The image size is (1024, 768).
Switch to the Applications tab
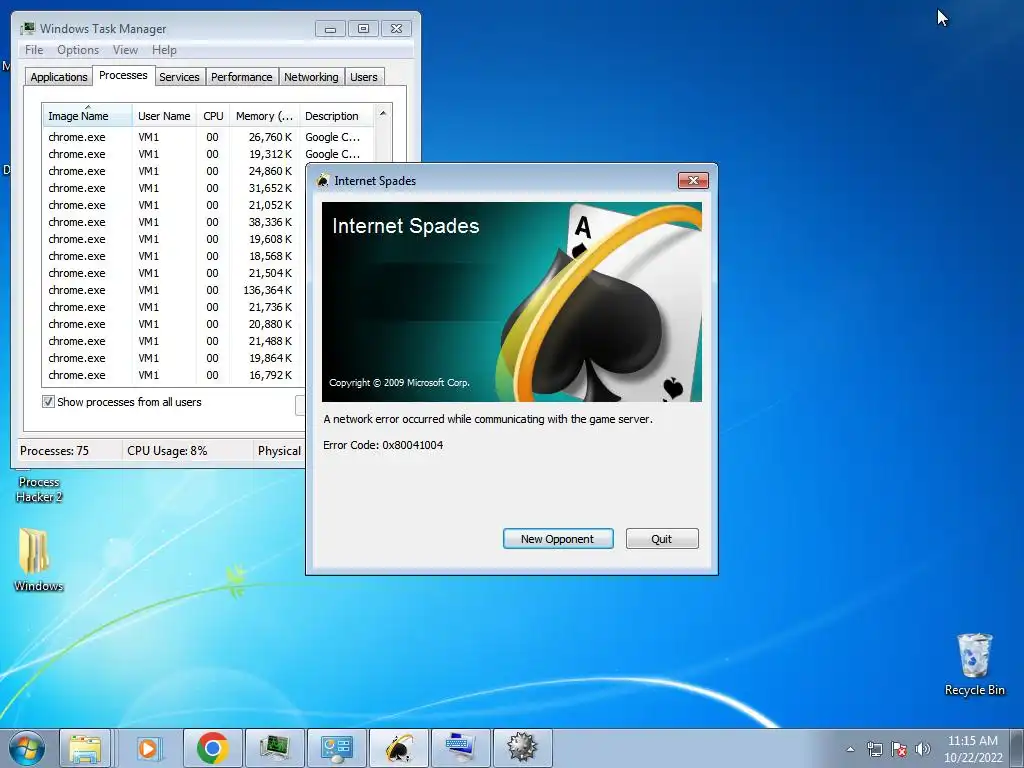point(59,77)
